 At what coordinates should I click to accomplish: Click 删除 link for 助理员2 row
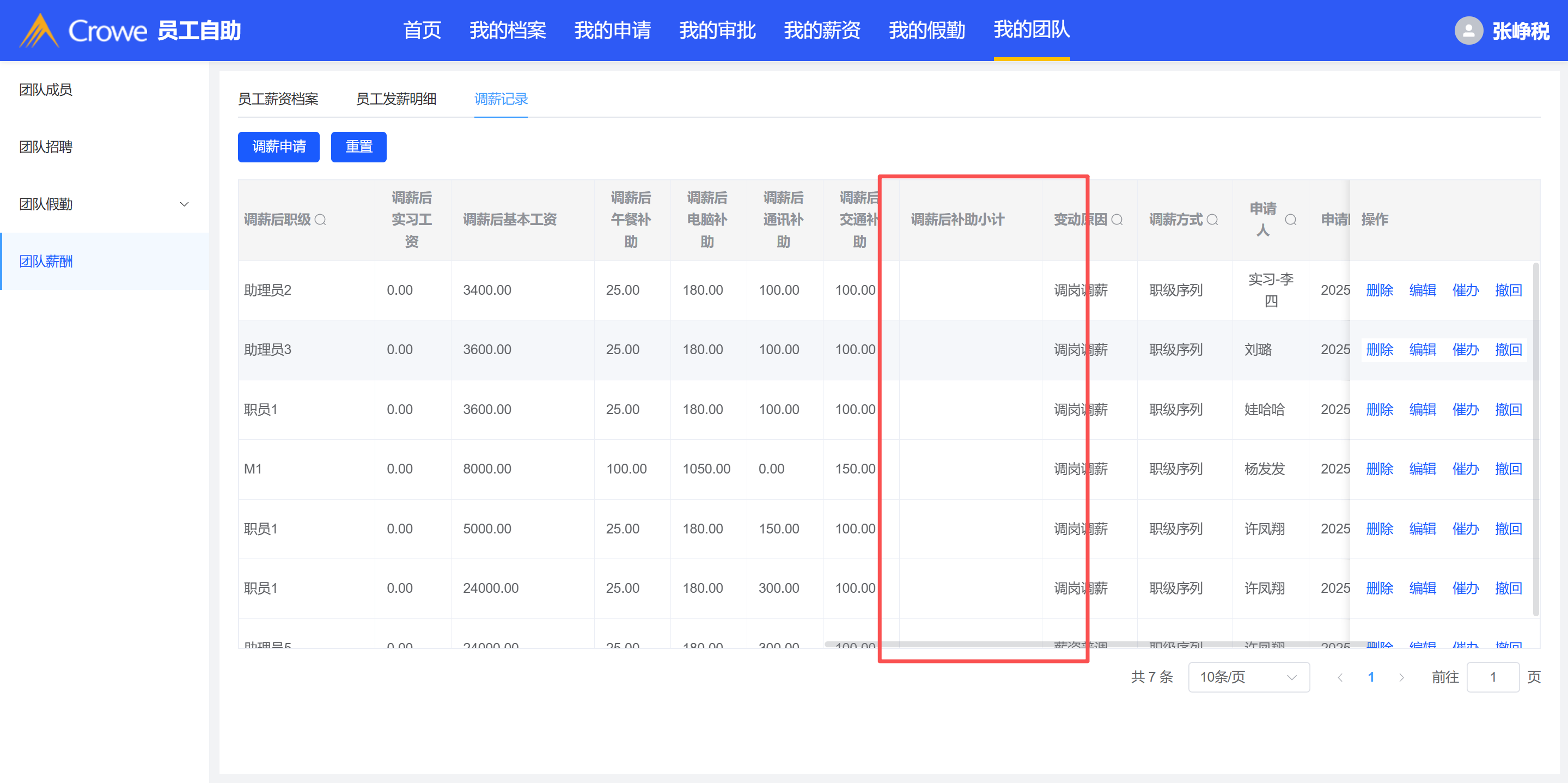(x=1380, y=290)
